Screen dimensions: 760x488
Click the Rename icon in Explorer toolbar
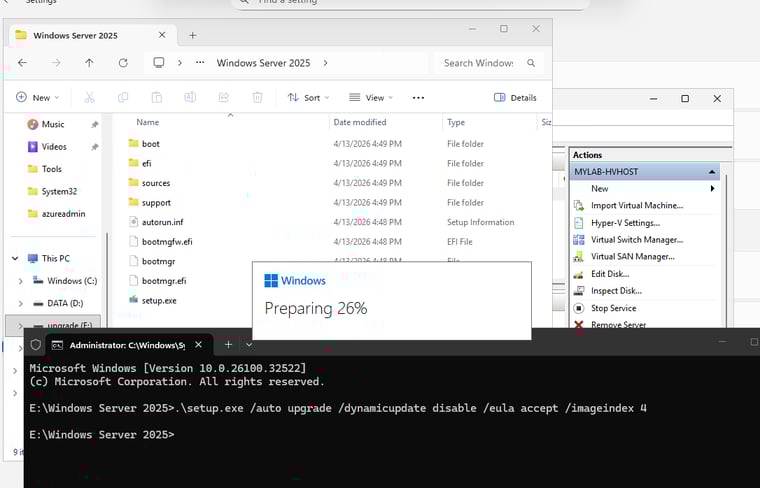pyautogui.click(x=190, y=97)
